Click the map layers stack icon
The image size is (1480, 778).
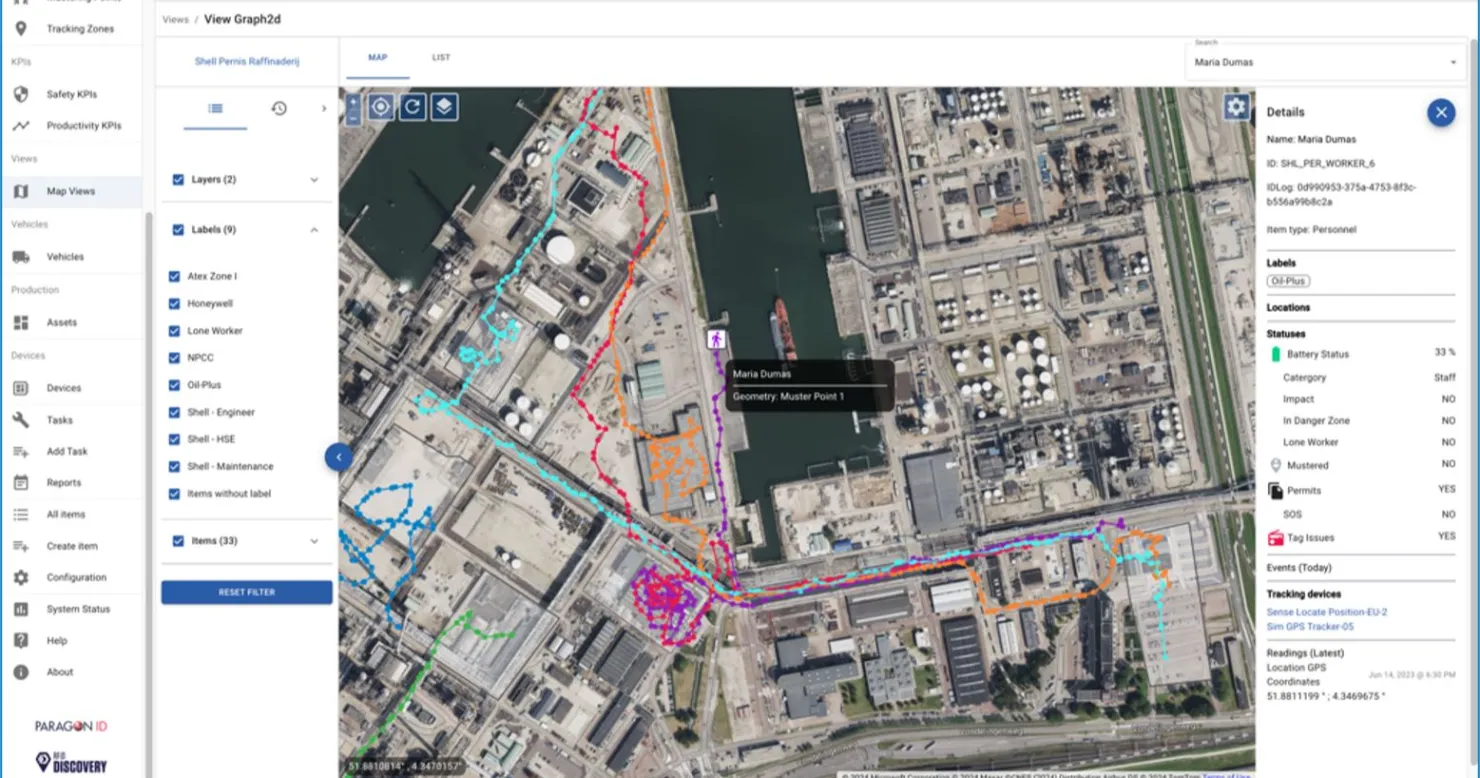[445, 107]
